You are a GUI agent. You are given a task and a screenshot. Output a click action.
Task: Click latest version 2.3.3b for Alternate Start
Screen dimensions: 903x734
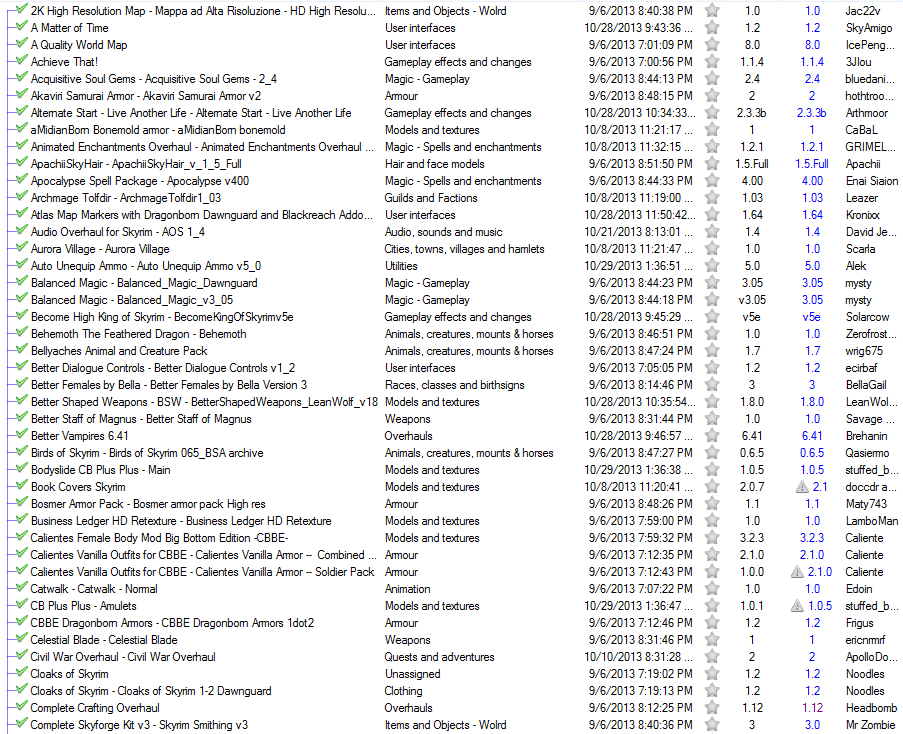coord(811,113)
